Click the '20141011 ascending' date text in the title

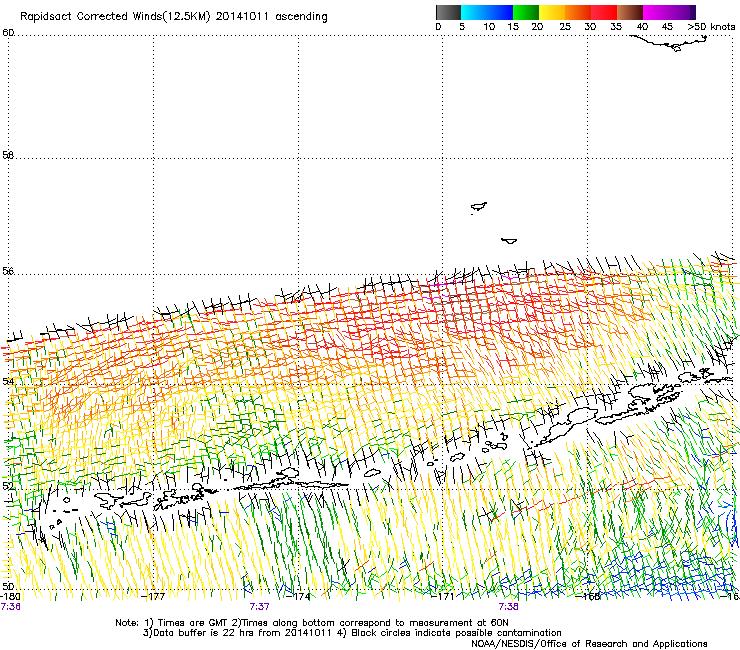(x=272, y=17)
